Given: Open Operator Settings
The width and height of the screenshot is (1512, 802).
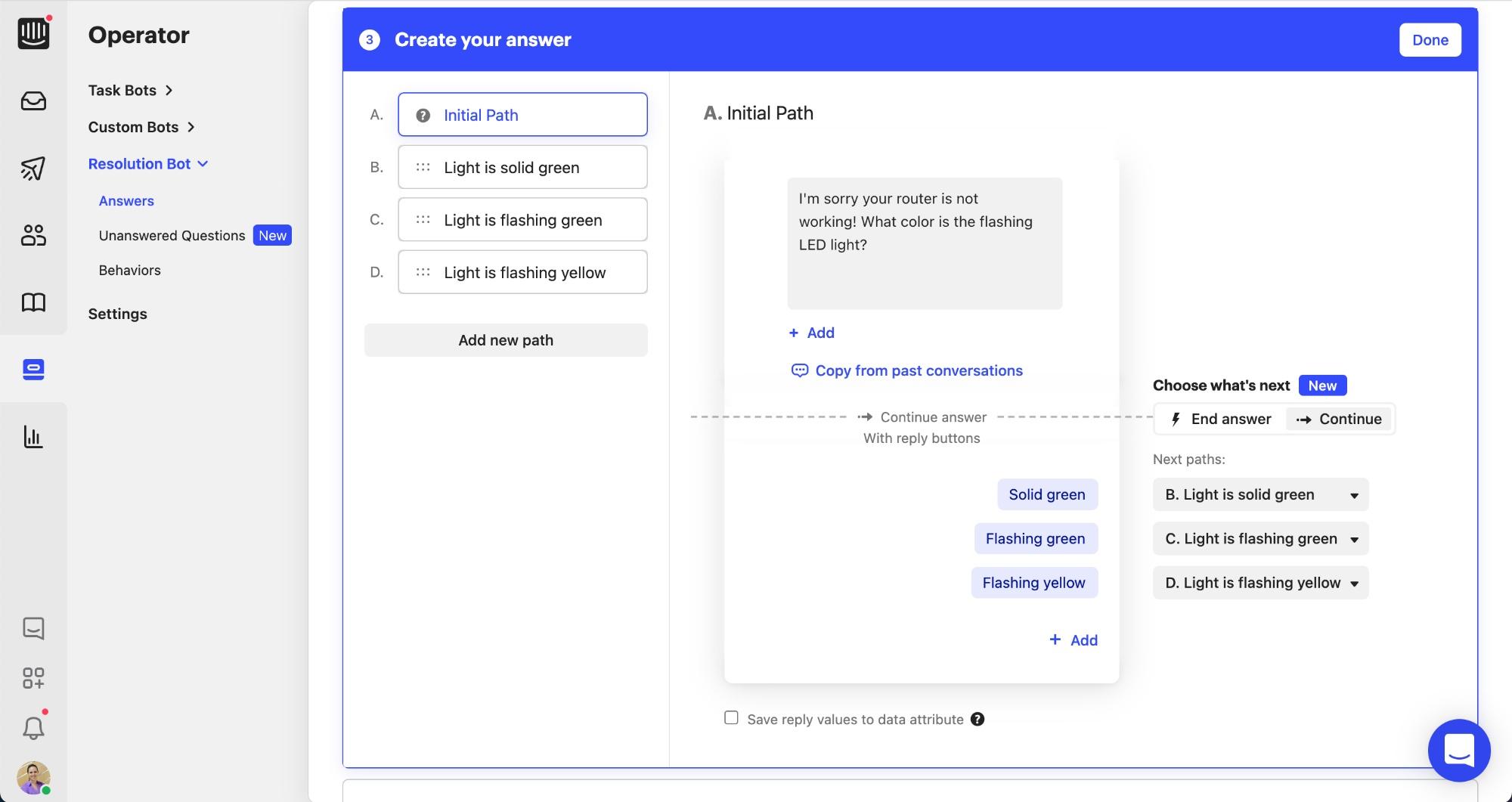Looking at the screenshot, I should tap(117, 314).
